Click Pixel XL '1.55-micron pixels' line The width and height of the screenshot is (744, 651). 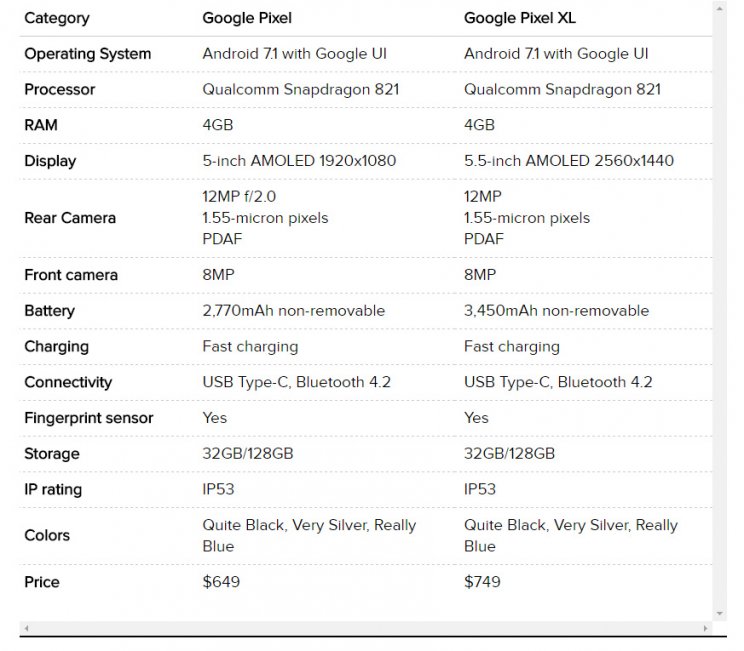click(527, 218)
